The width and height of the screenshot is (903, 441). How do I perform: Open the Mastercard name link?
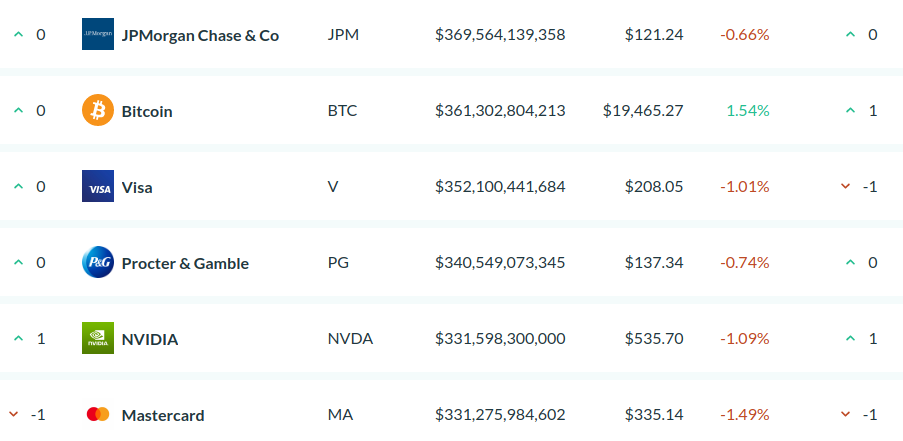(163, 415)
